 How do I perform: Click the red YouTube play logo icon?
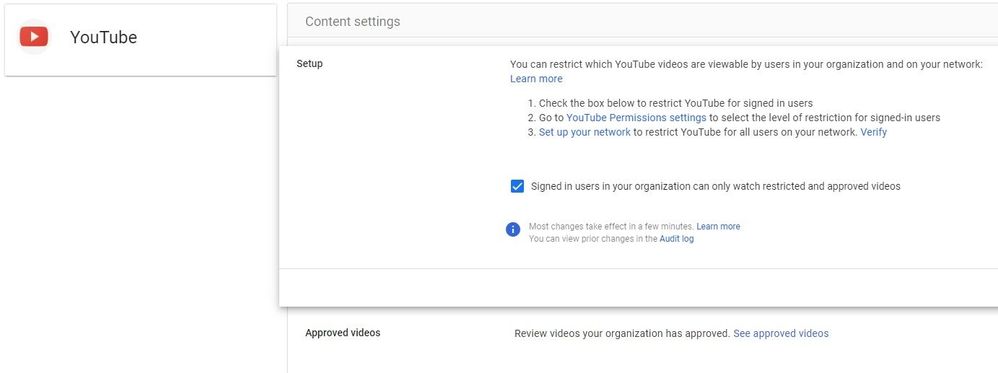tap(34, 37)
